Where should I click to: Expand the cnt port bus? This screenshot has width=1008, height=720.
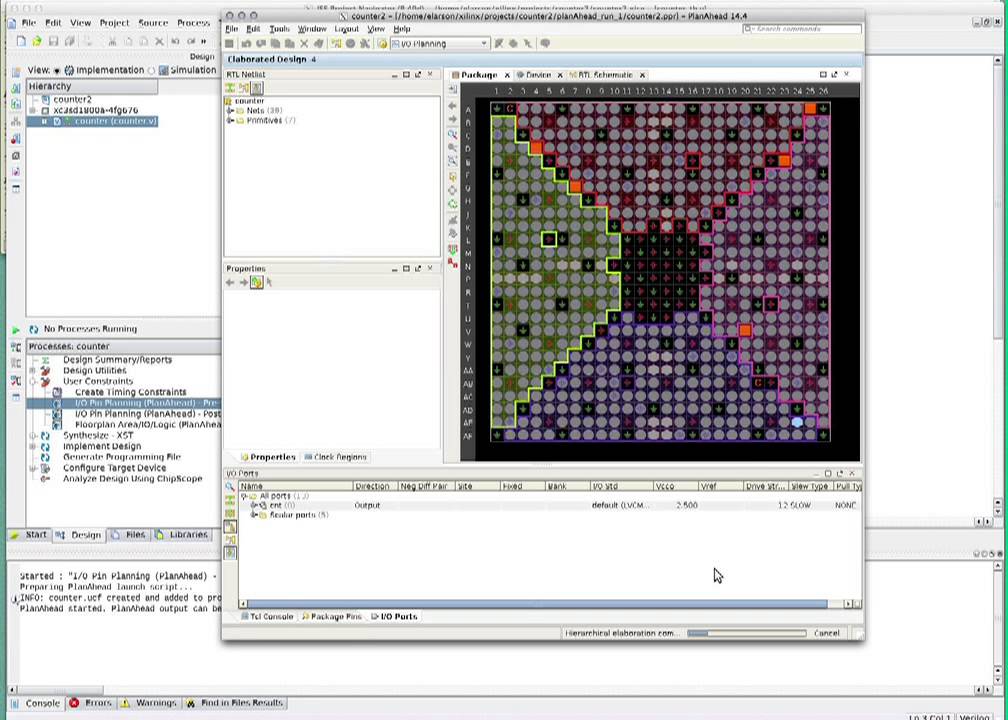click(254, 505)
